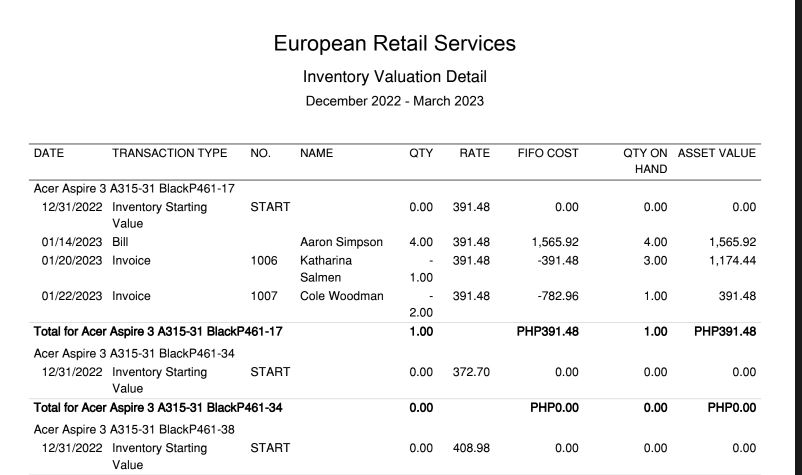Click the TRANSACTION TYPE column header
Image resolution: width=802 pixels, height=475 pixels.
coord(169,154)
